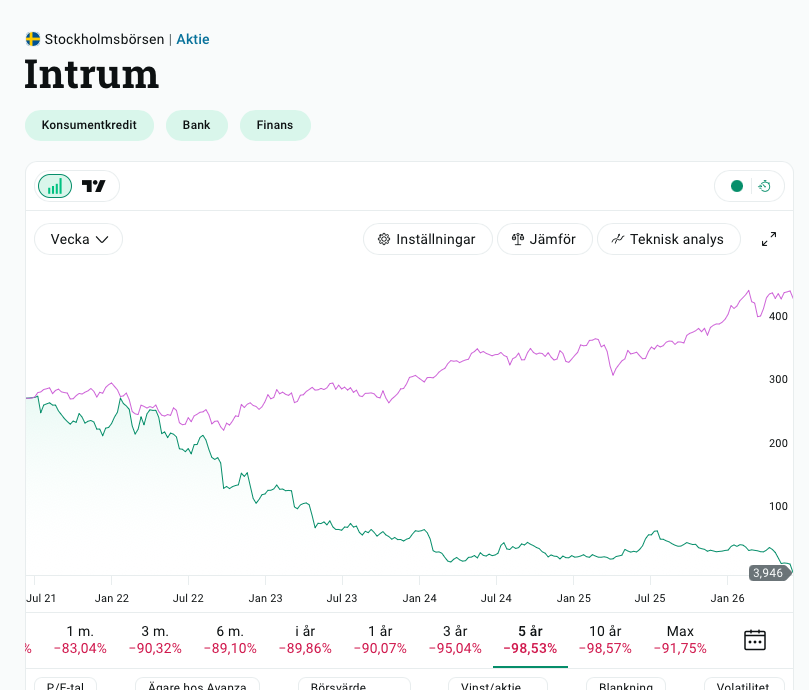Viewport: 809px width, 690px height.
Task: Click the Volatilitet card
Action: (744, 684)
